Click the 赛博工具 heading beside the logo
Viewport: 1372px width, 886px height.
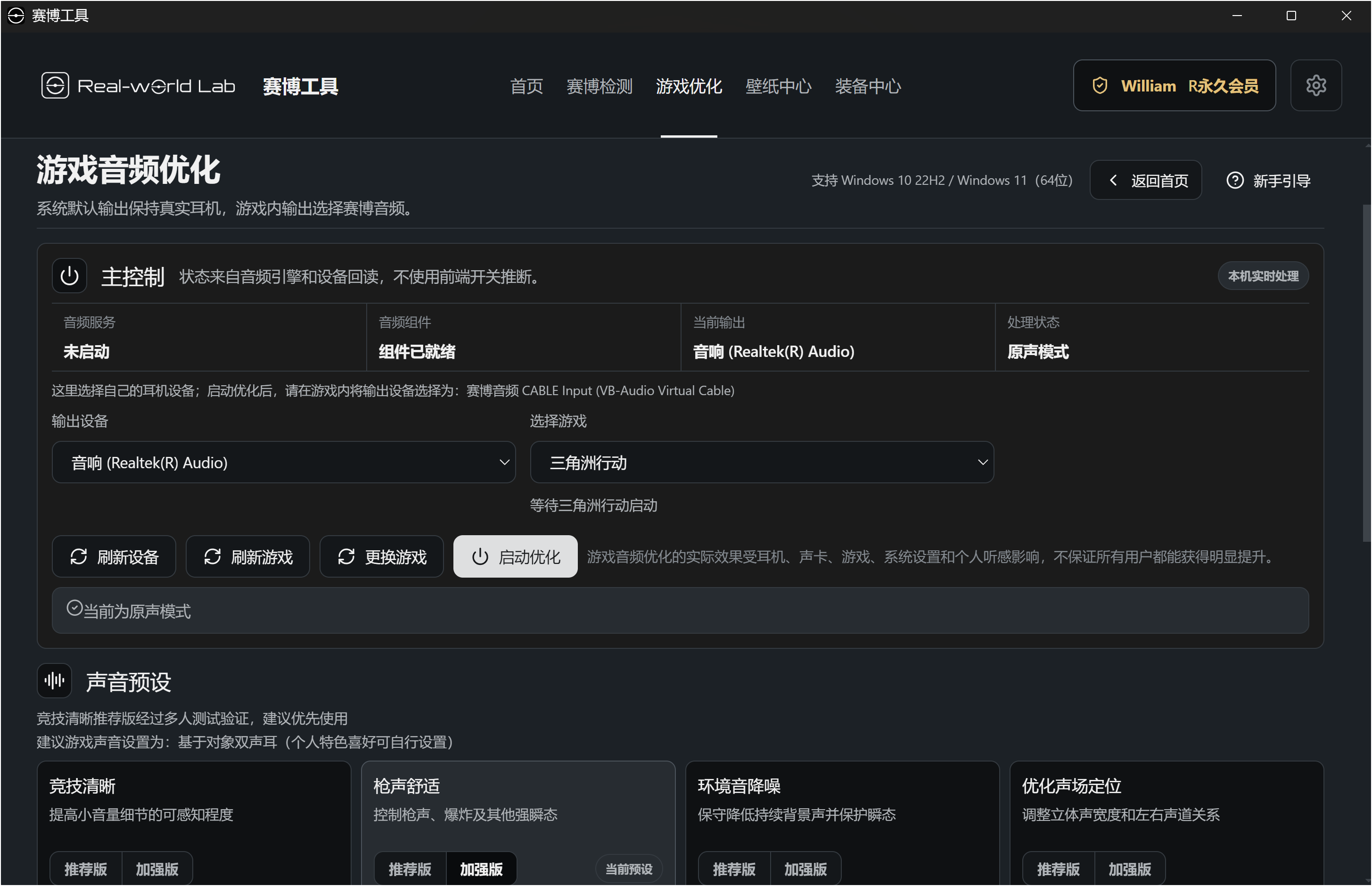pos(301,86)
